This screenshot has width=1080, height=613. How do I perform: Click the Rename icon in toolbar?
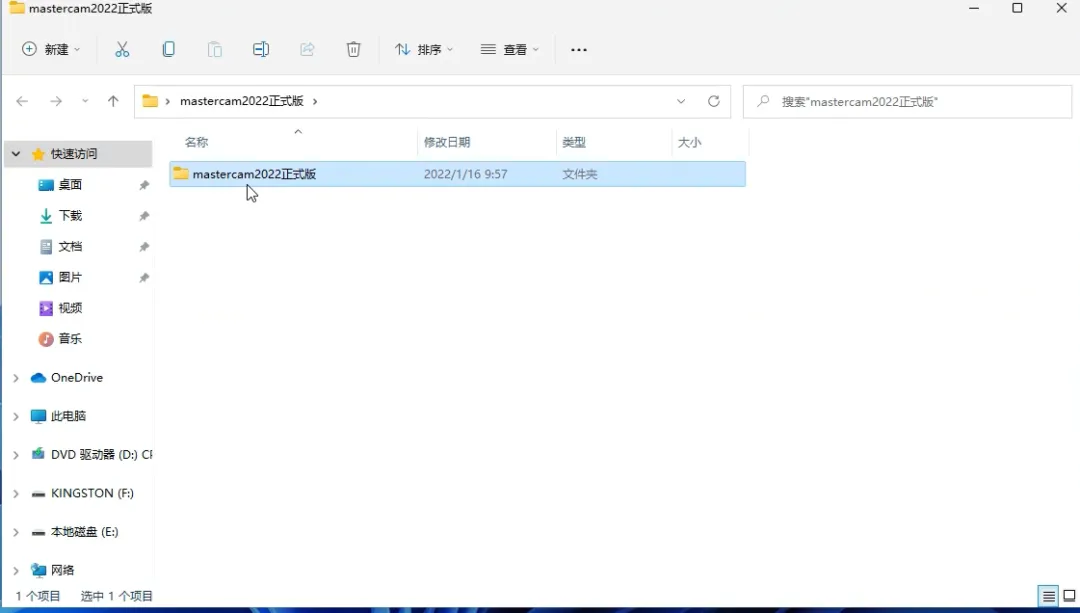pyautogui.click(x=260, y=50)
